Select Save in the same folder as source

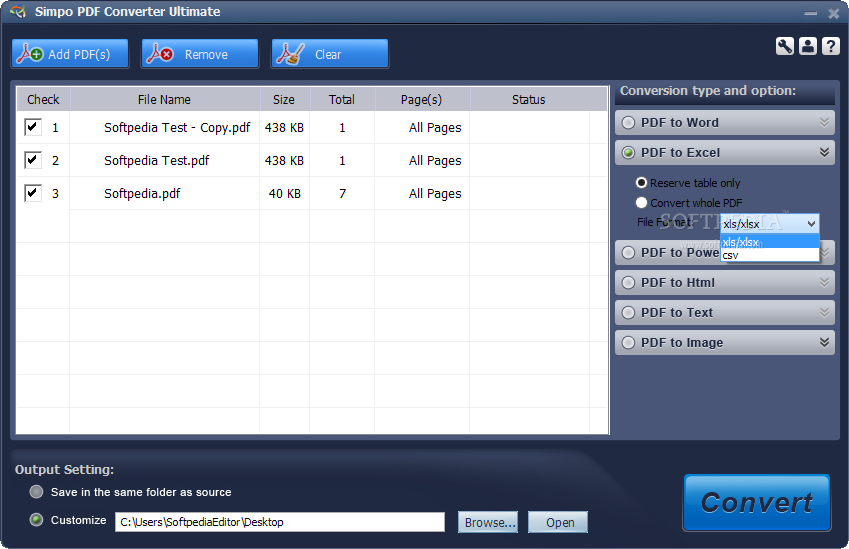(36, 492)
